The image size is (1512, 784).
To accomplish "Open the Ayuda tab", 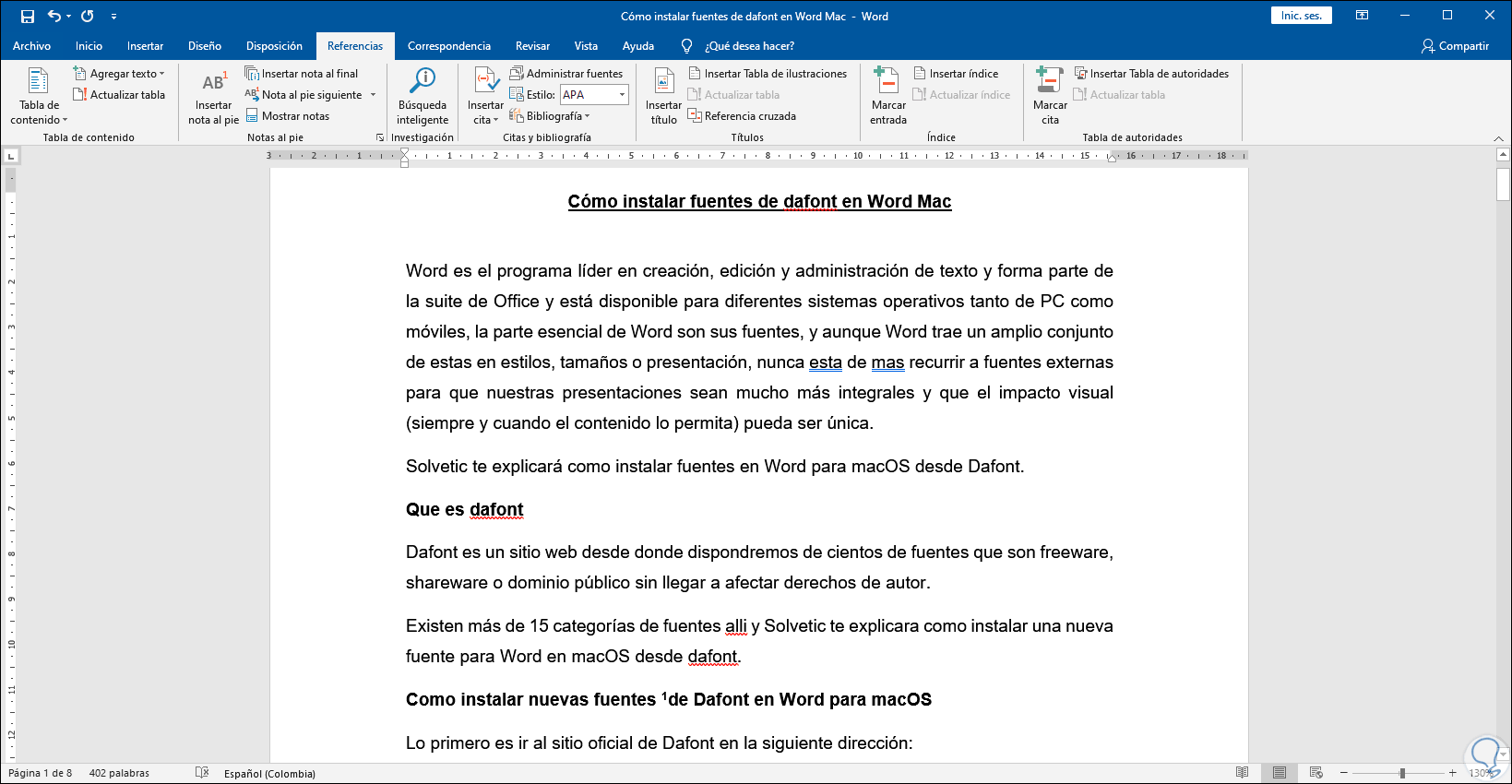I will pyautogui.click(x=638, y=46).
